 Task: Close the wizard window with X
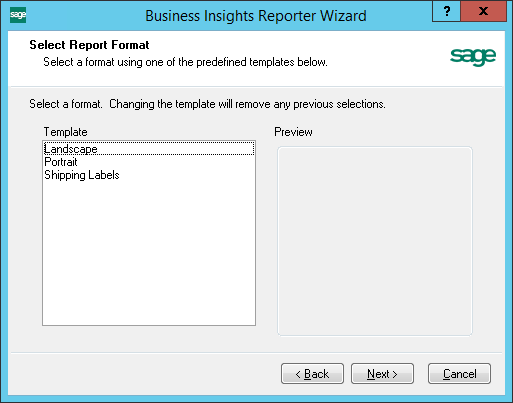click(x=483, y=12)
